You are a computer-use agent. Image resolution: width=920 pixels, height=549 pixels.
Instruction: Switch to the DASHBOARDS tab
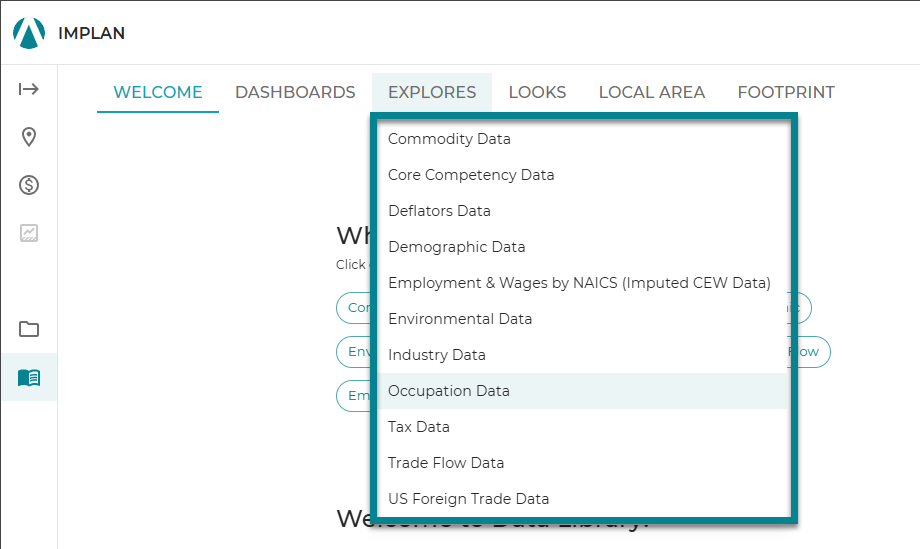tap(295, 92)
